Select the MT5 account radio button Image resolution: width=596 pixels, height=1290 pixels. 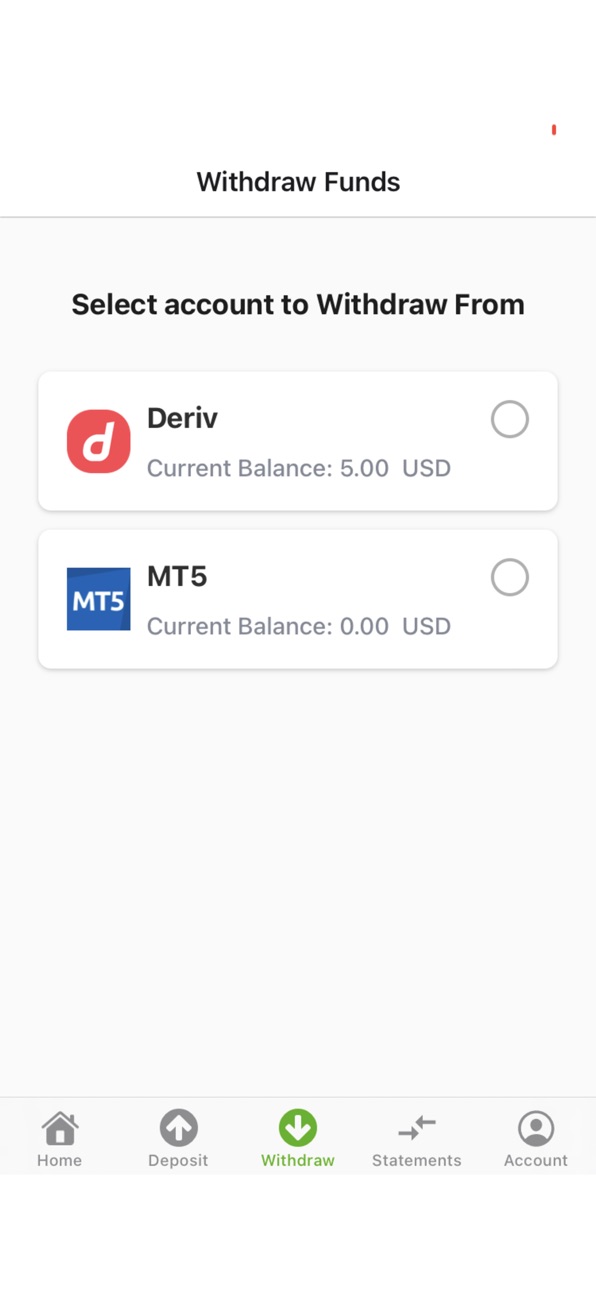pyautogui.click(x=510, y=577)
